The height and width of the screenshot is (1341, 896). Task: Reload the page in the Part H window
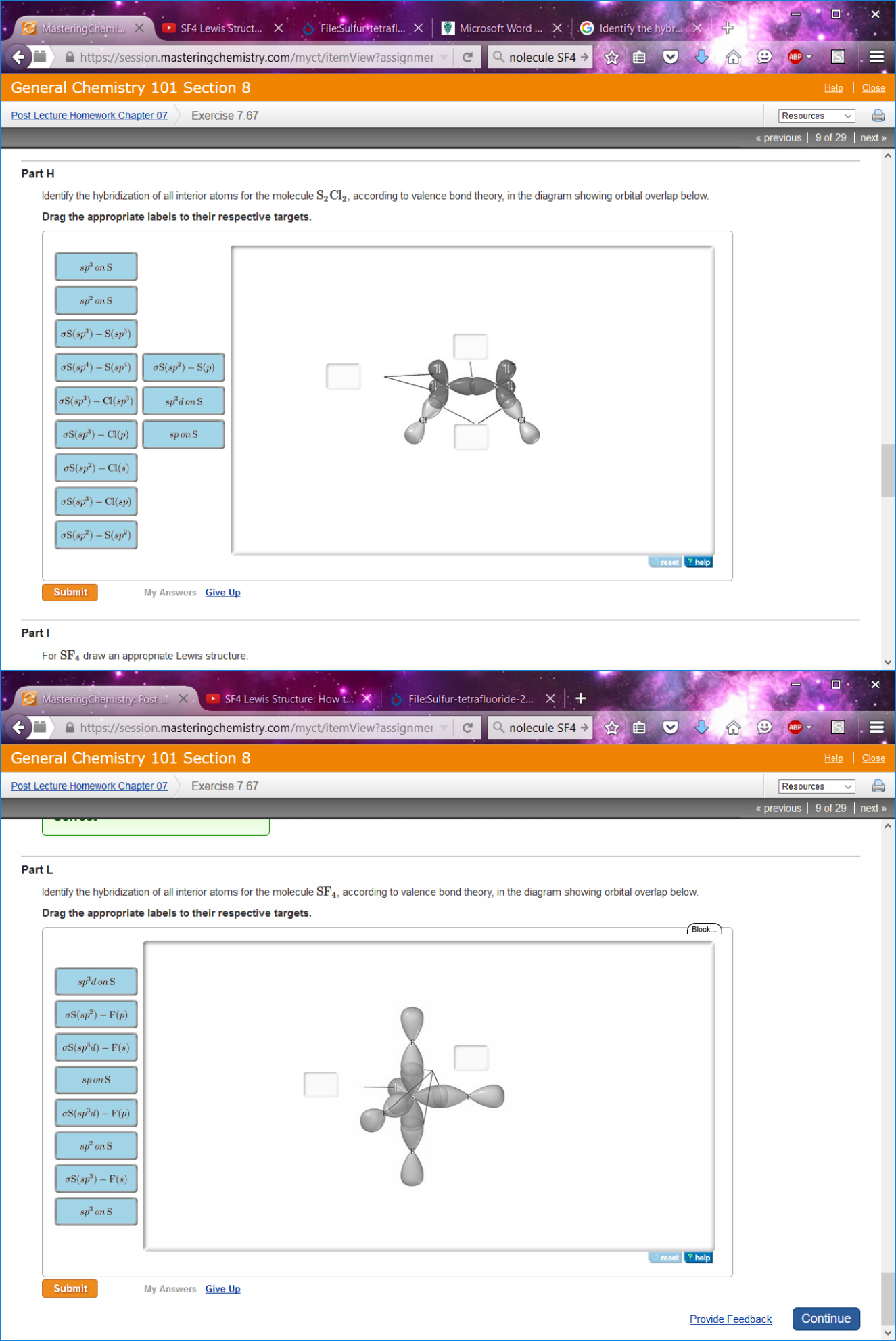467,57
